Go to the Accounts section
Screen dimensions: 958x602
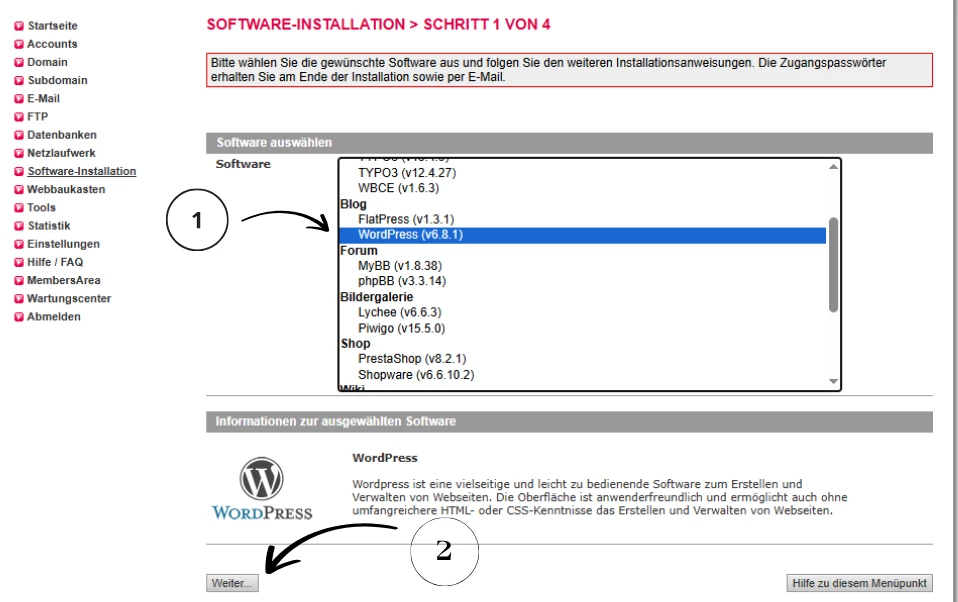click(x=53, y=44)
